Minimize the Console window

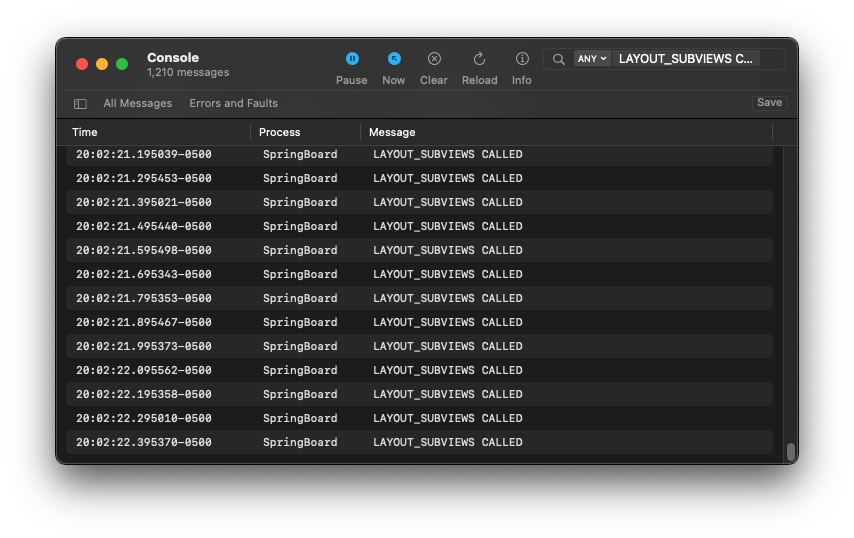[102, 64]
